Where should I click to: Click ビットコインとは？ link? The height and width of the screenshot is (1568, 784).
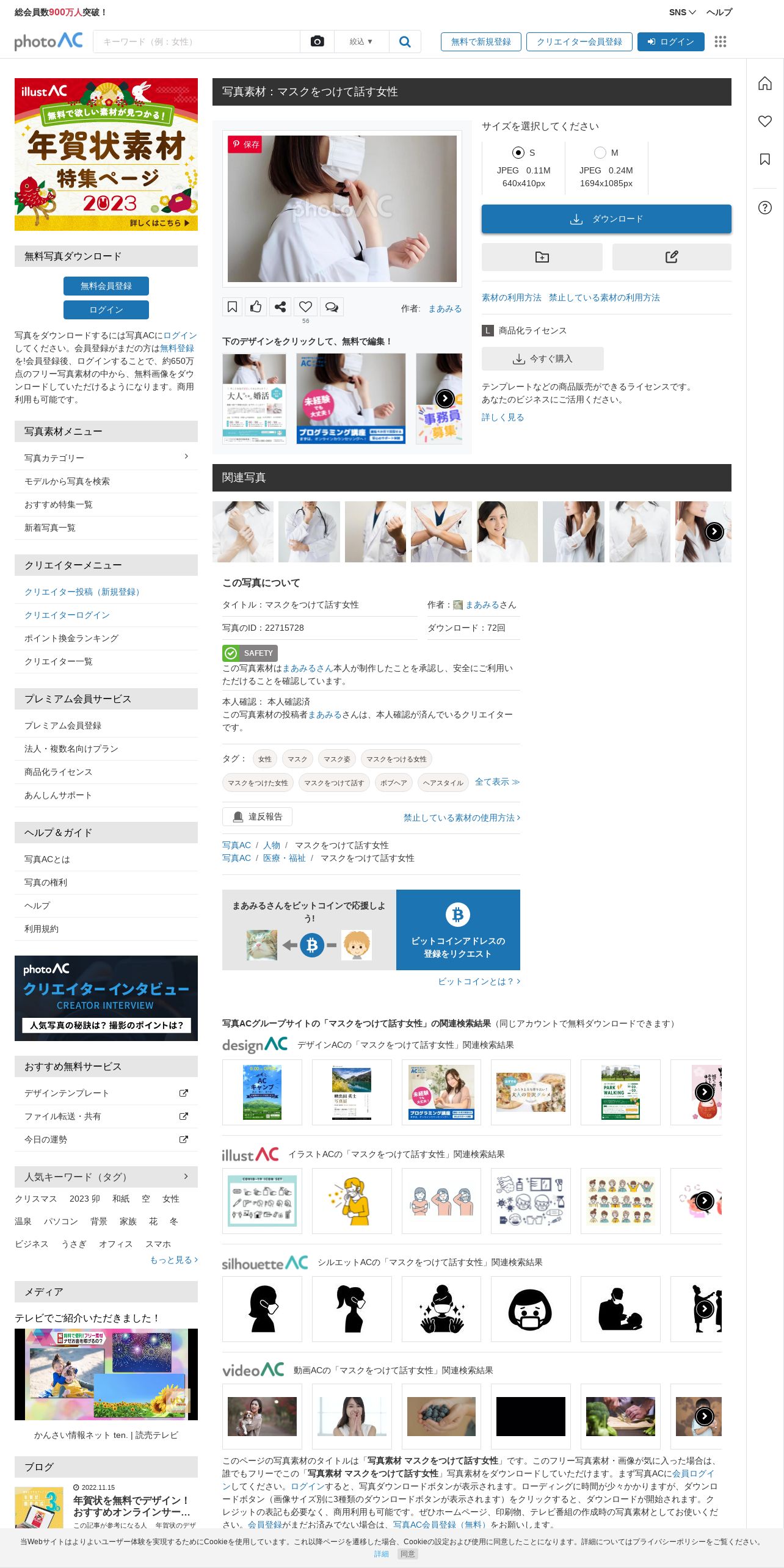(479, 981)
